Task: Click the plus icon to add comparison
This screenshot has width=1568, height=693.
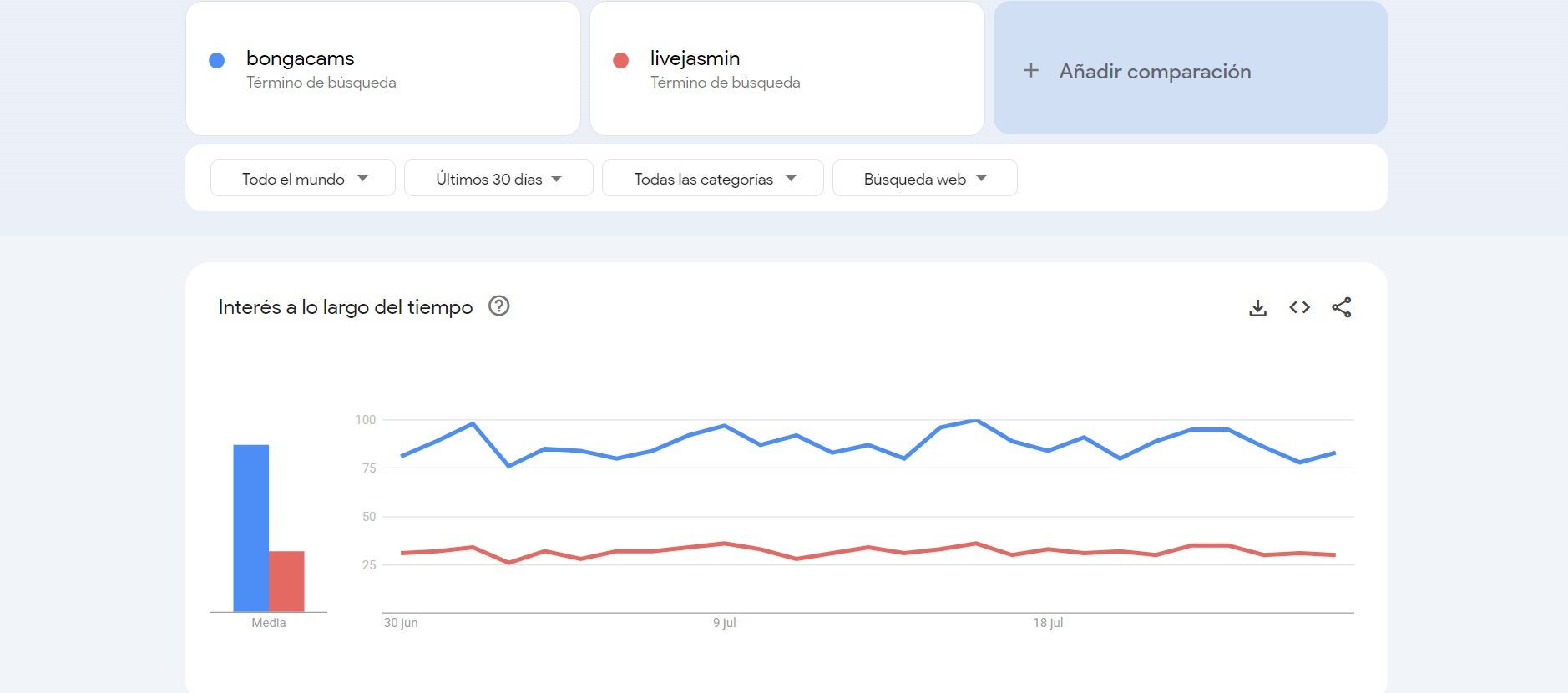Action: click(x=1031, y=71)
